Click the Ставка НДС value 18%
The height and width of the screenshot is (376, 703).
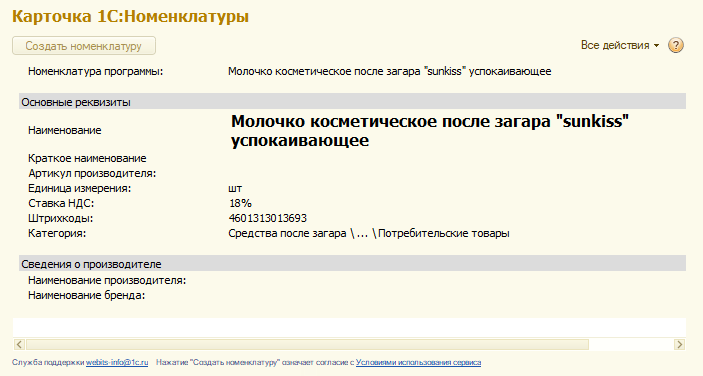click(x=240, y=203)
